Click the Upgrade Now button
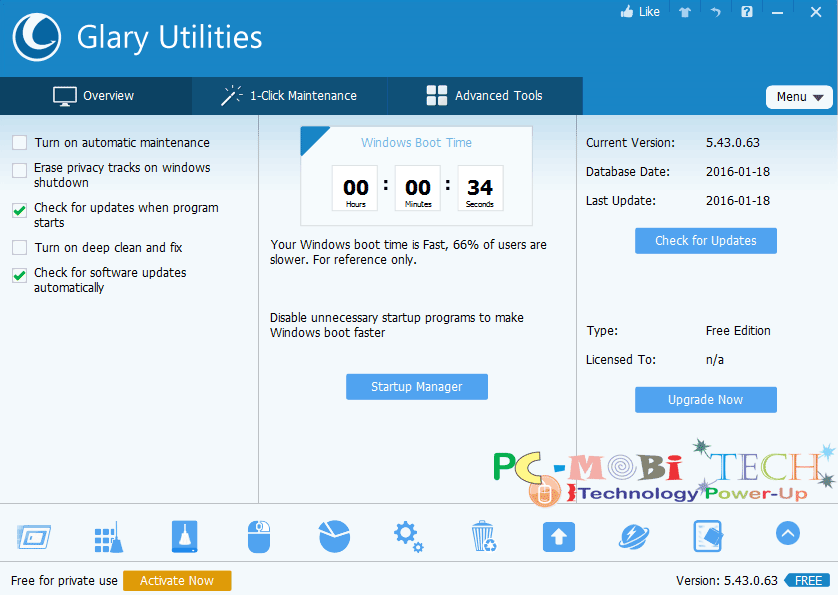This screenshot has width=838, height=595. click(x=705, y=400)
